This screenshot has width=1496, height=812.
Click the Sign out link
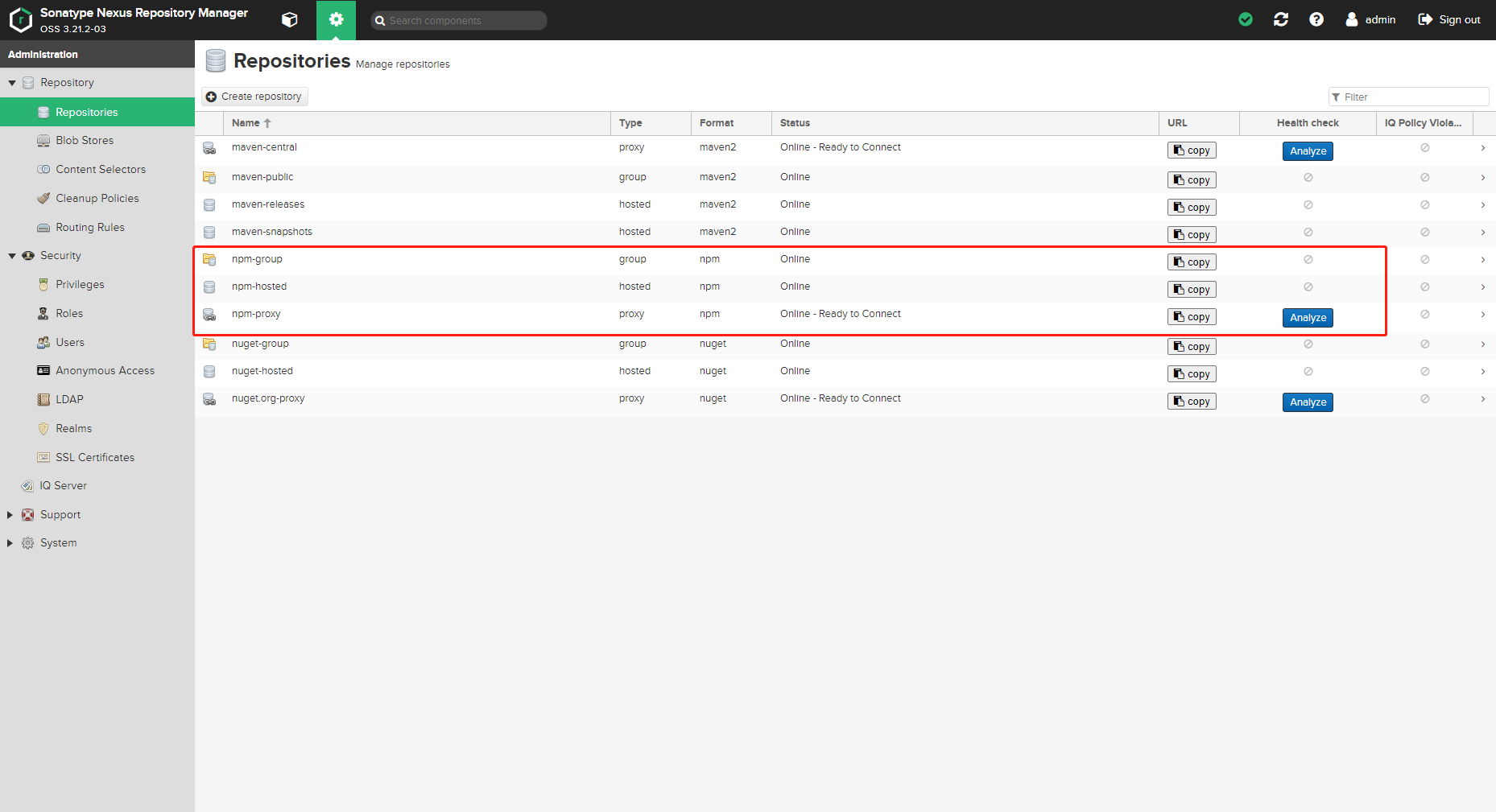1449,19
